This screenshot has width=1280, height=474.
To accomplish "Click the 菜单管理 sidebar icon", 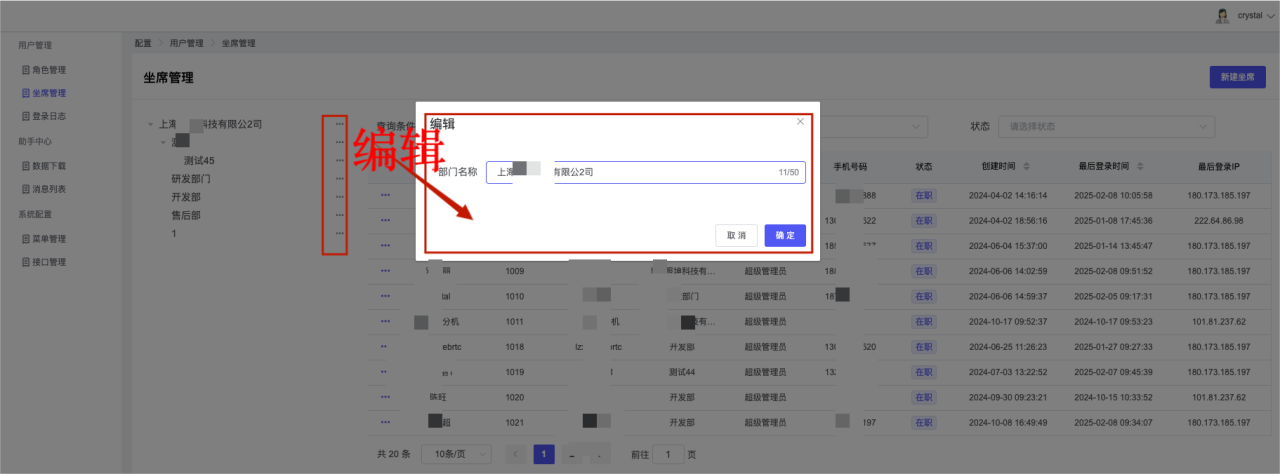I will pos(26,239).
